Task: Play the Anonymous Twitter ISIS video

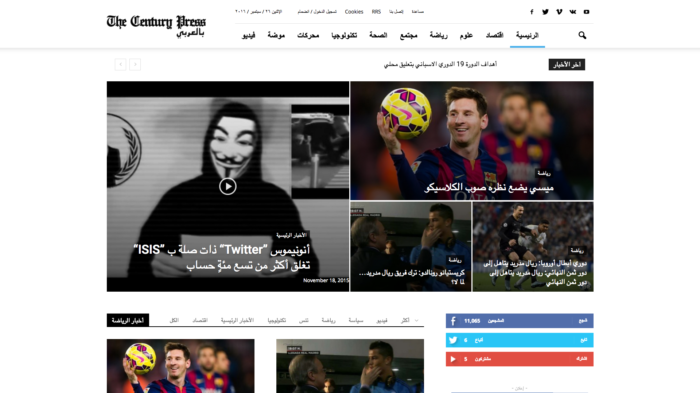Action: 228,186
